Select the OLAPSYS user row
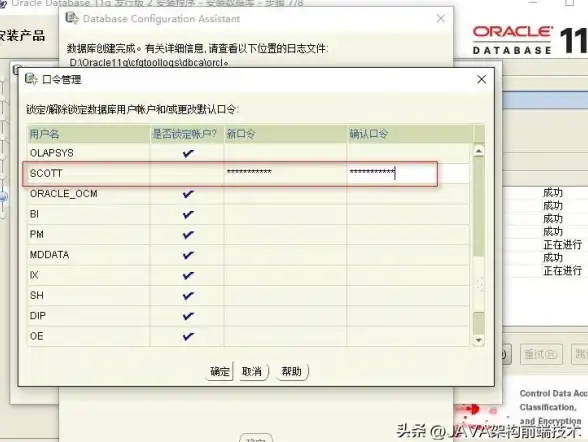The image size is (588, 442). [x=248, y=153]
